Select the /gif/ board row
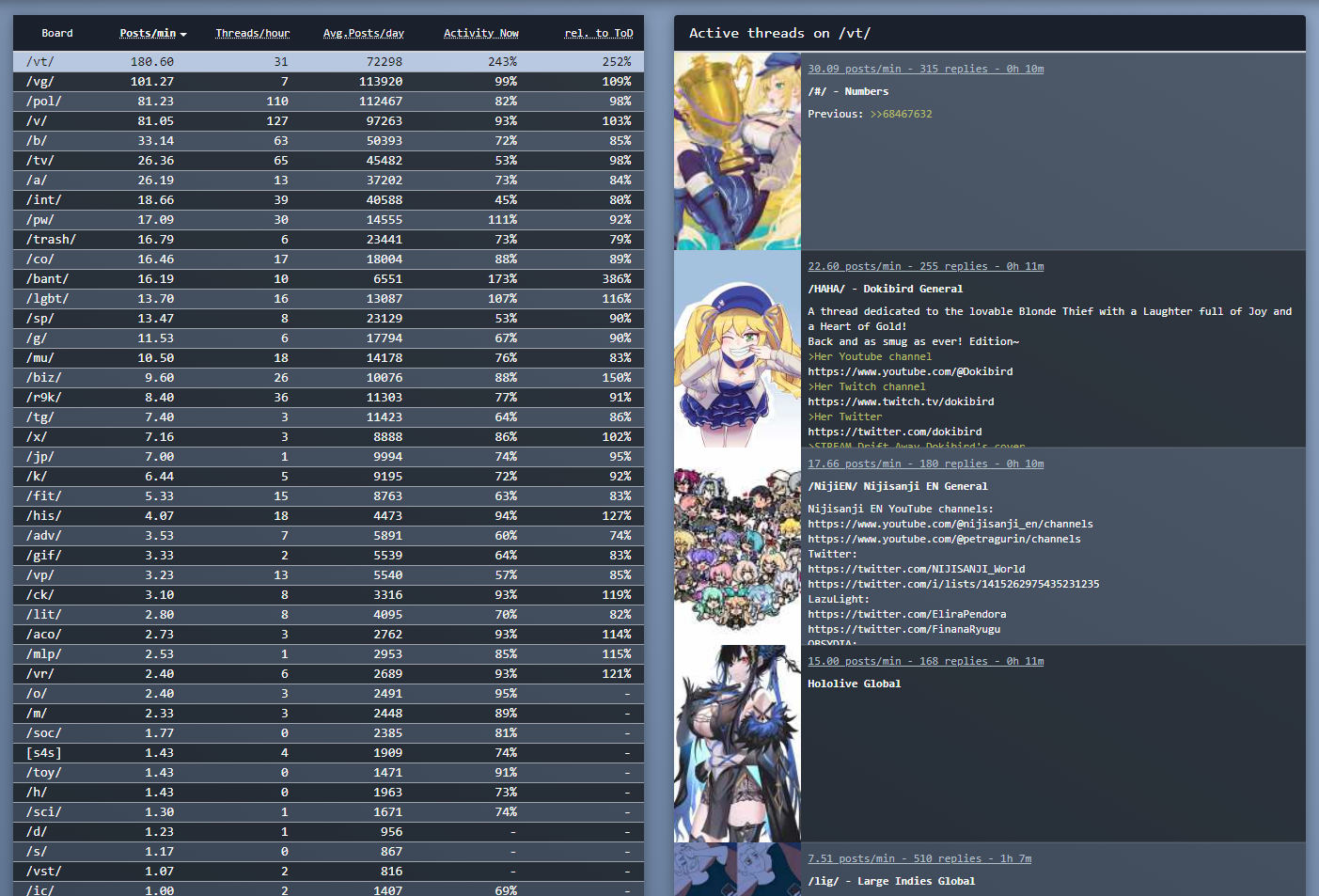The height and width of the screenshot is (896, 1319). point(328,556)
